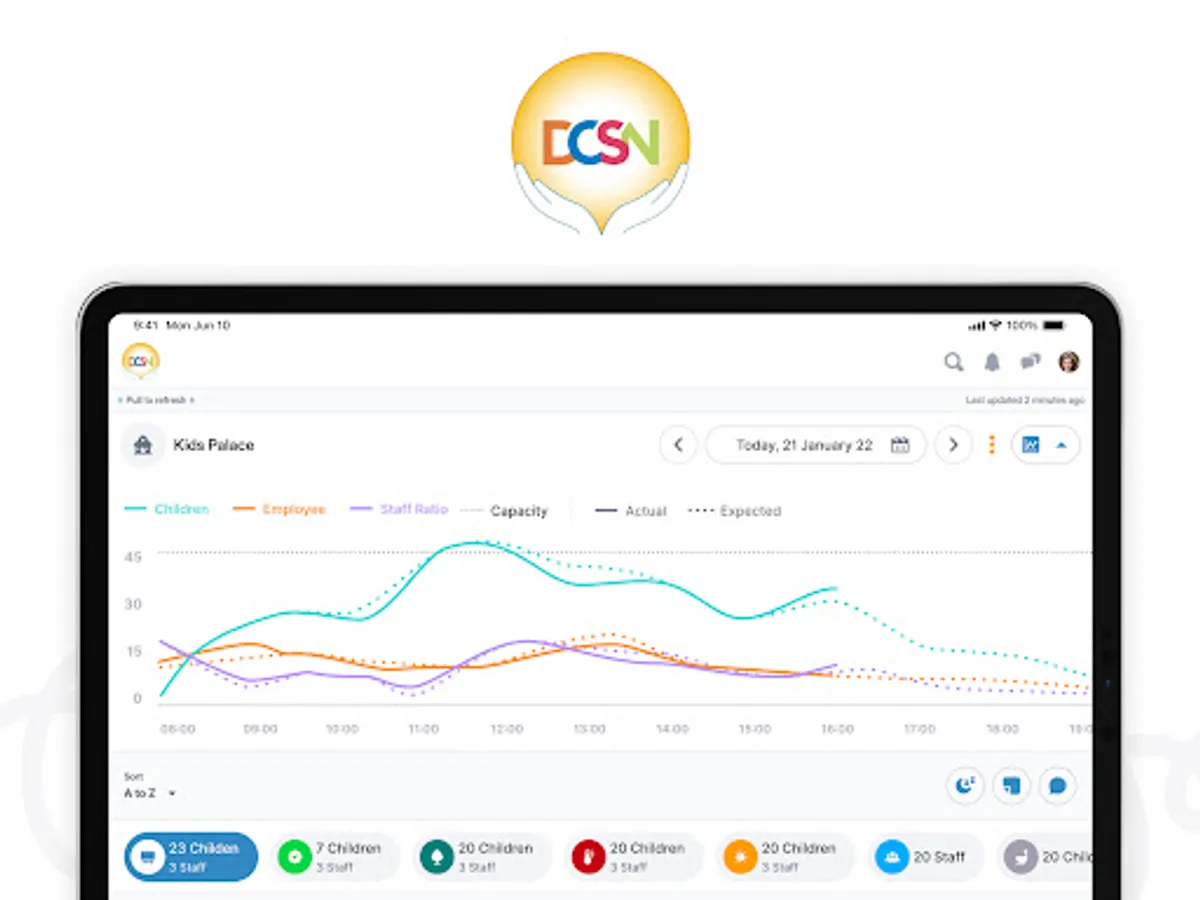This screenshot has height=900, width=1200.
Task: Click the Today, 21 January 22 date field
Action: click(x=816, y=445)
